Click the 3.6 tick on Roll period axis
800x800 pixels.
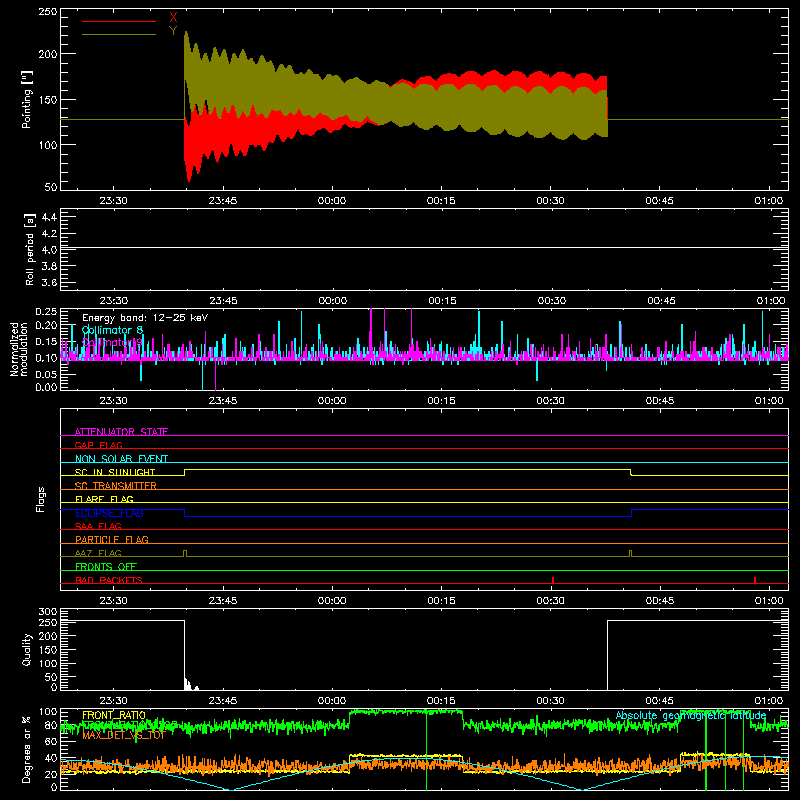tap(49, 282)
